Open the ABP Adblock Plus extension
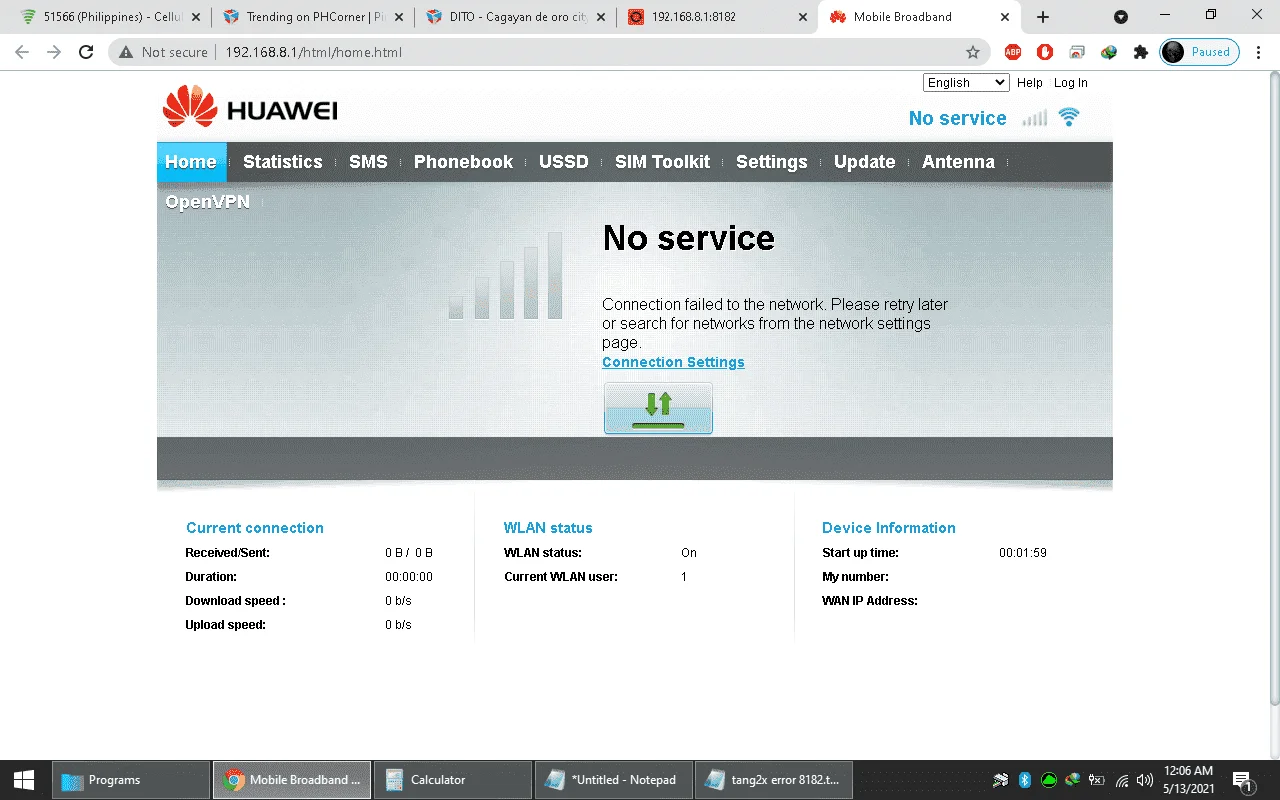Screen dimensions: 1280x800 click(1013, 52)
